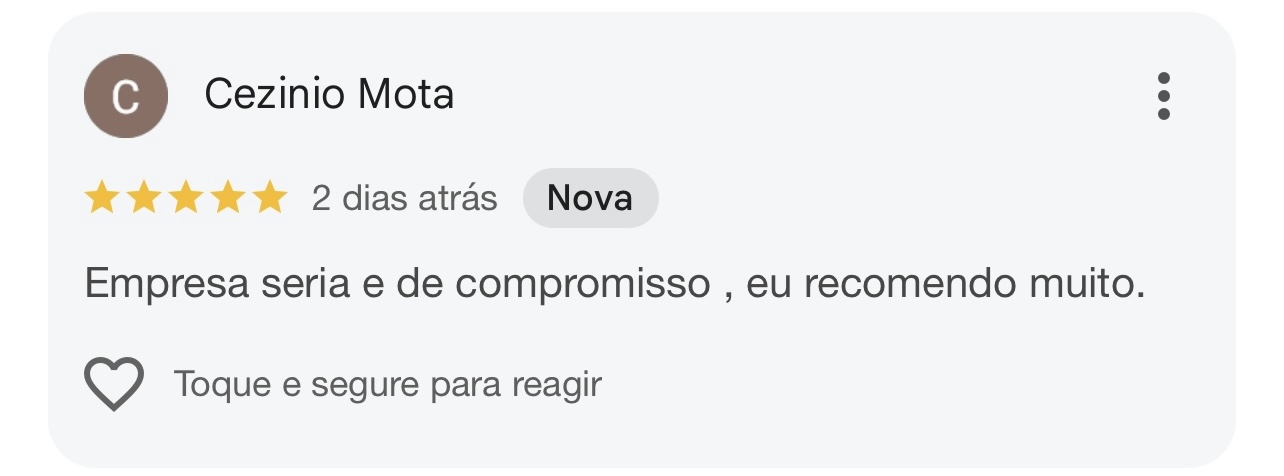Open the three-dot options menu
Viewport: 1284px width, 476px height.
pyautogui.click(x=1163, y=97)
